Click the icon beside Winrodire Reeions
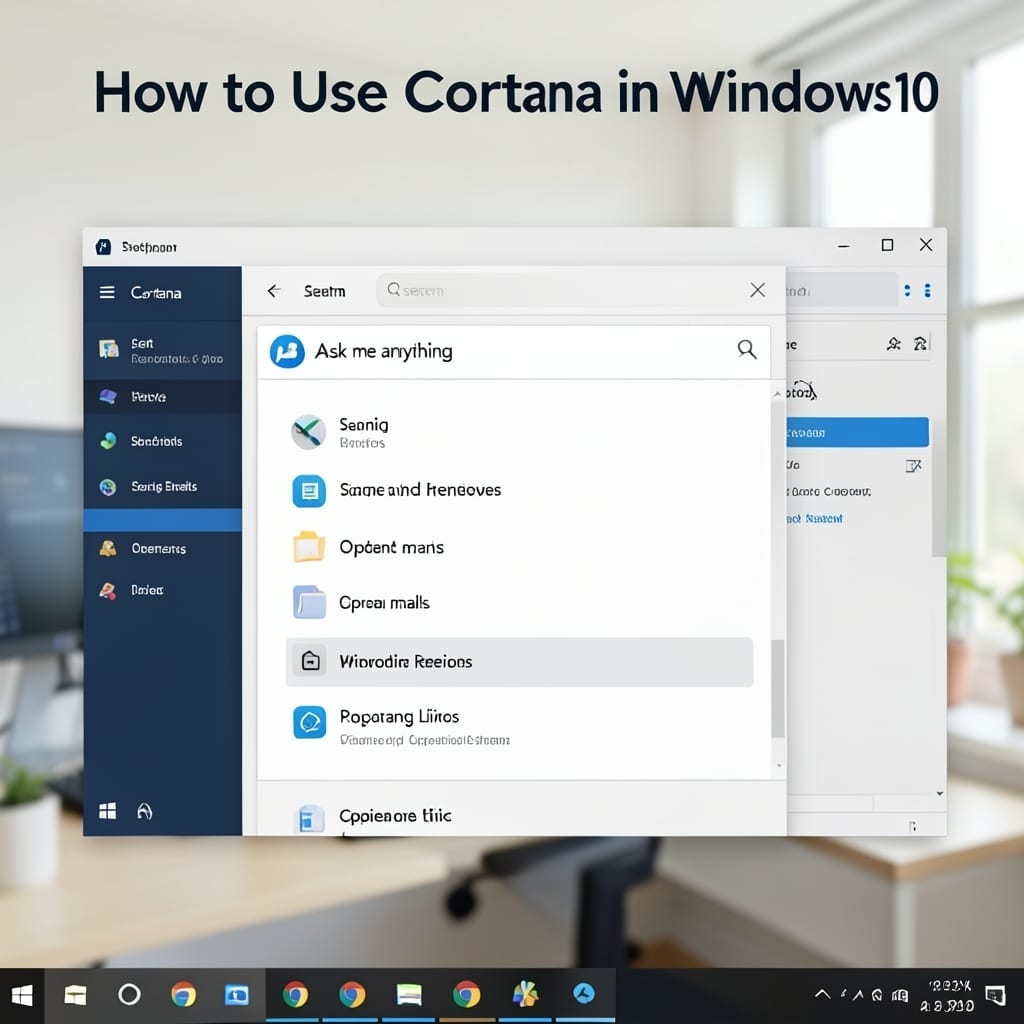 tap(310, 661)
